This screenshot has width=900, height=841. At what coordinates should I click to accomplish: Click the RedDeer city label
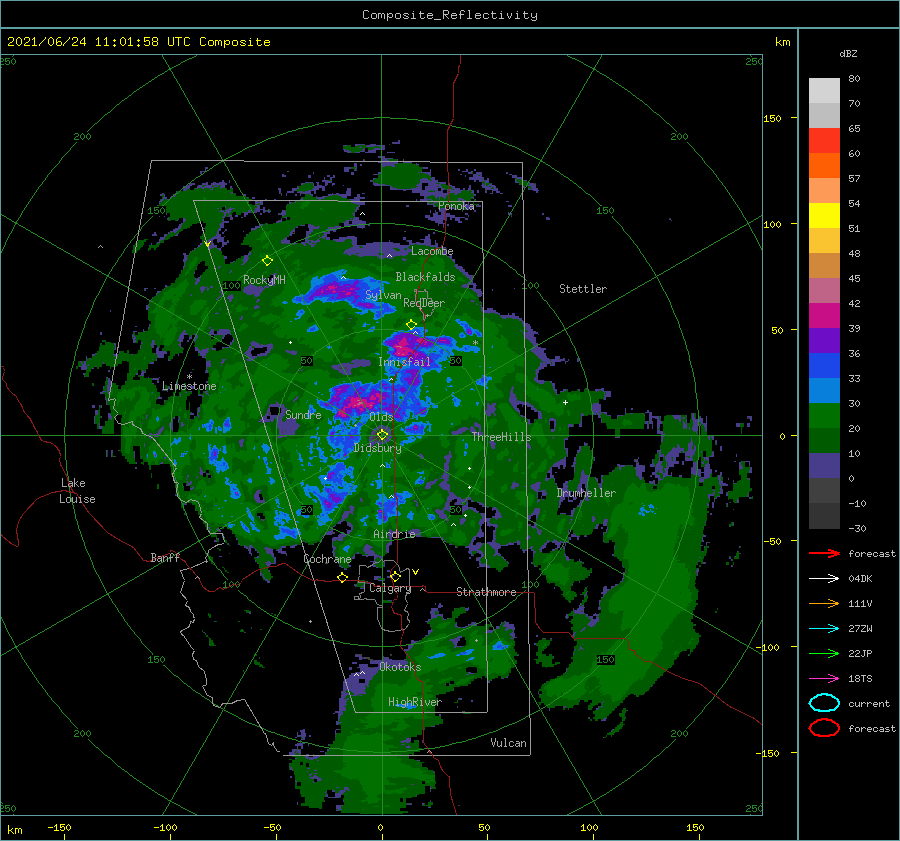(x=424, y=303)
